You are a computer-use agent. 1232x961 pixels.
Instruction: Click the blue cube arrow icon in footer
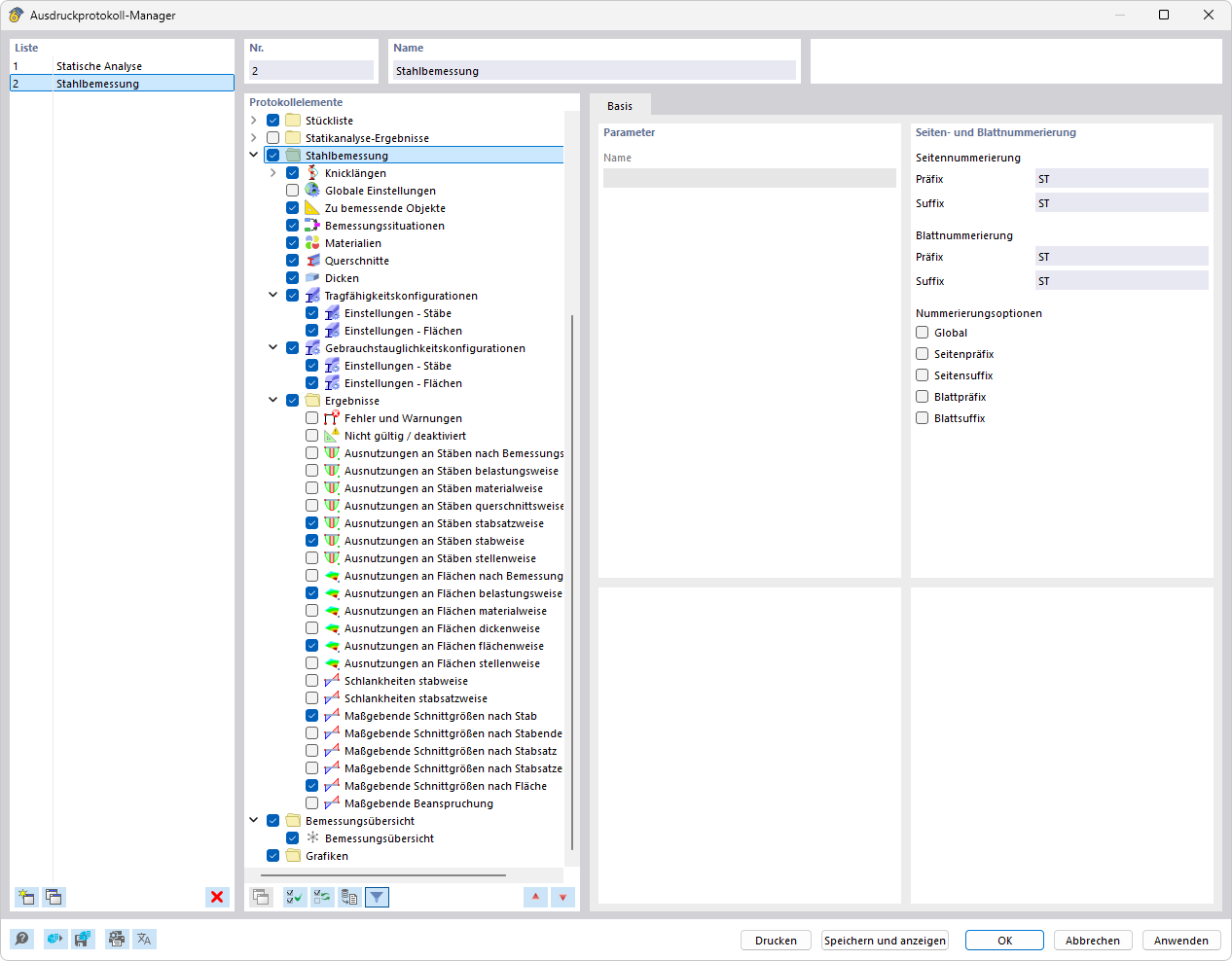pos(55,939)
